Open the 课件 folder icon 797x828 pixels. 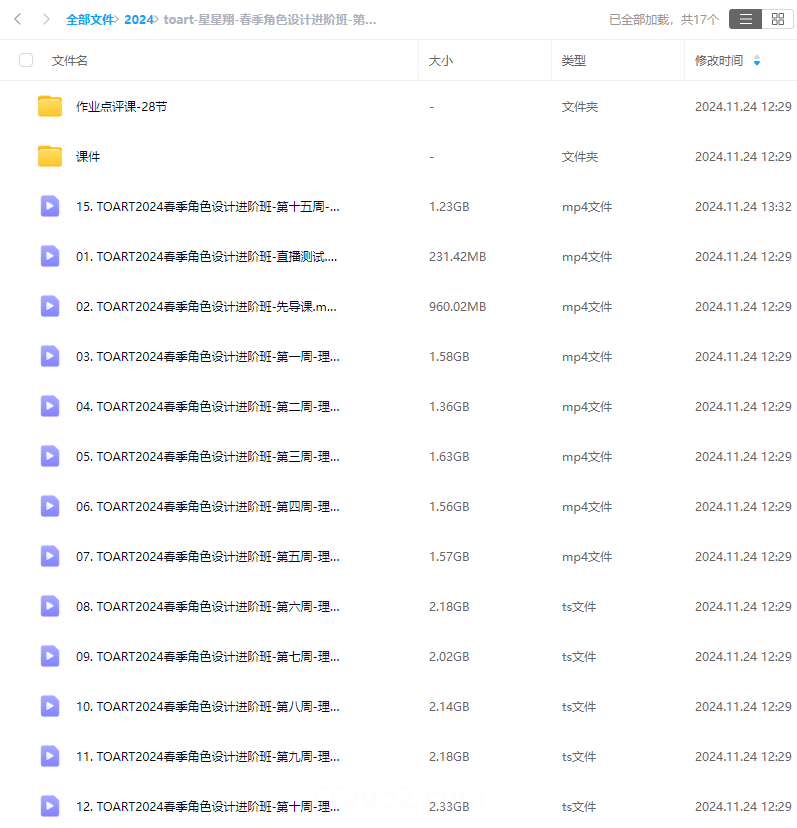click(50, 156)
